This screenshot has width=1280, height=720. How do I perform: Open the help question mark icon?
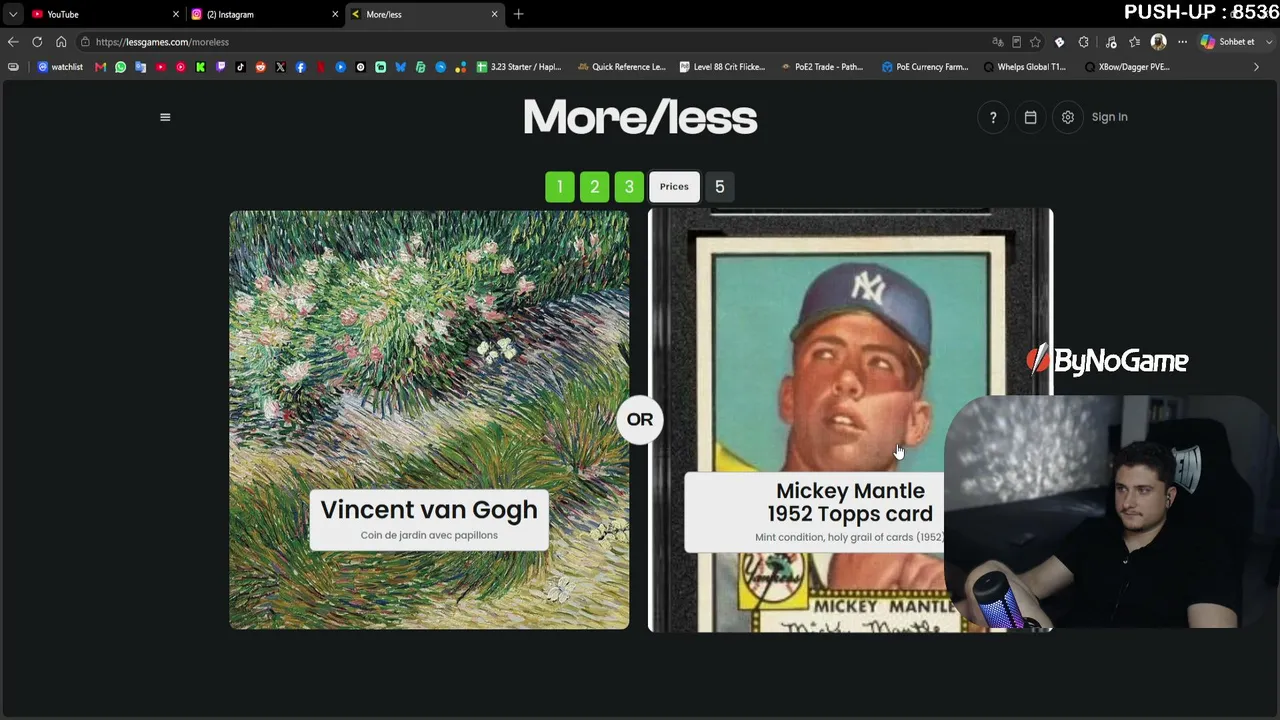[993, 117]
